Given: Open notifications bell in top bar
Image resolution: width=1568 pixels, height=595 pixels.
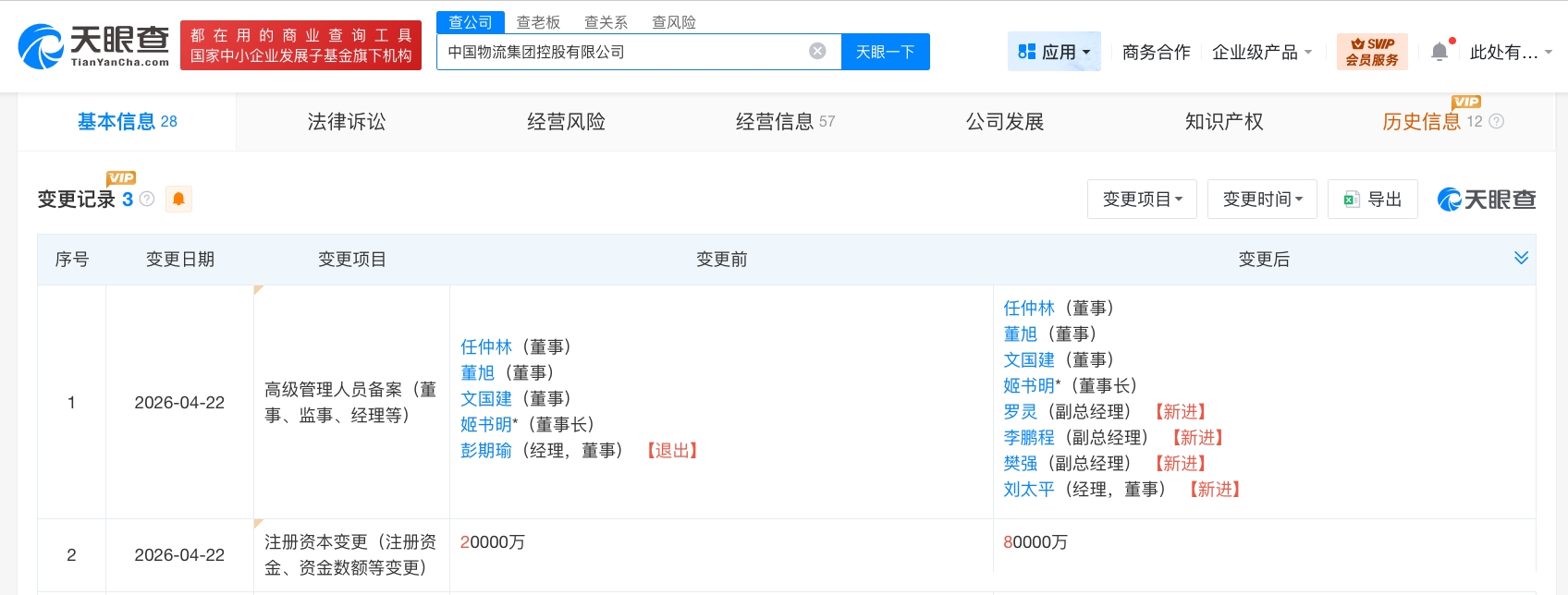Looking at the screenshot, I should [x=1439, y=52].
